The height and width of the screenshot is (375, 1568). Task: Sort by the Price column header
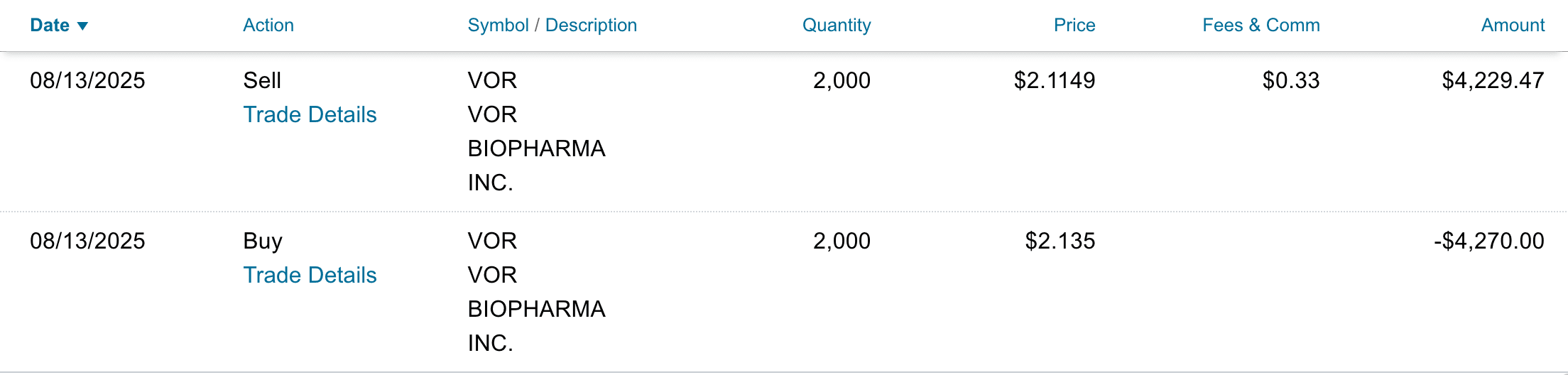(1074, 26)
